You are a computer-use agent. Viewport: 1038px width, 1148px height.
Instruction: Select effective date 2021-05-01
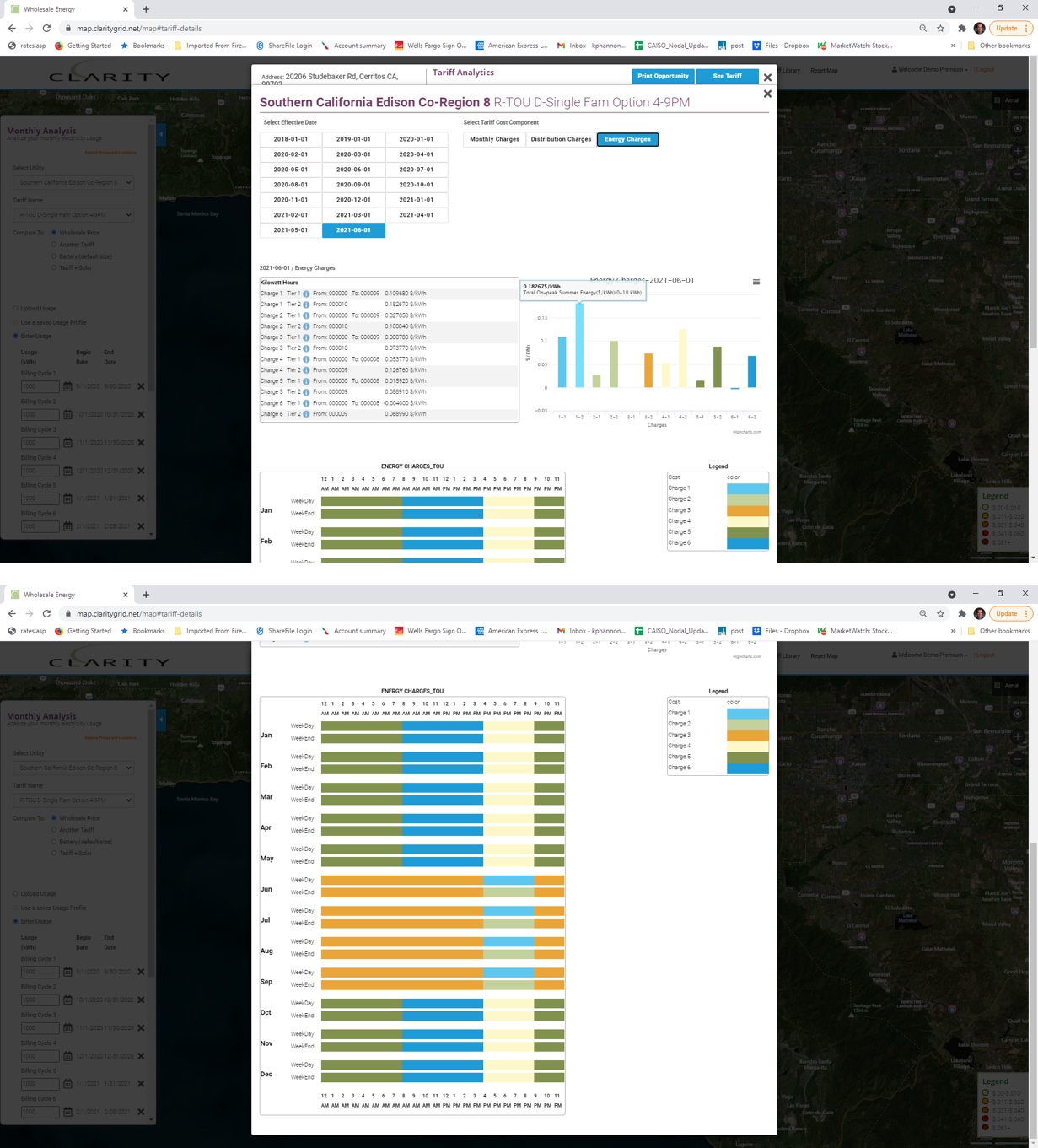point(291,230)
